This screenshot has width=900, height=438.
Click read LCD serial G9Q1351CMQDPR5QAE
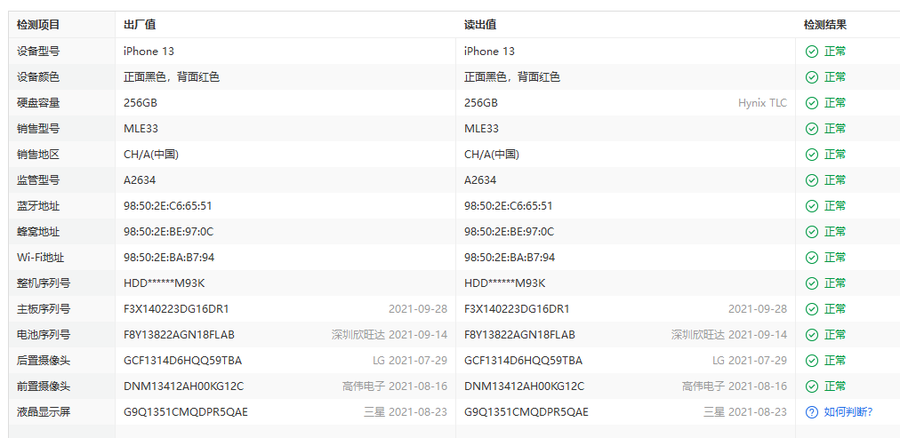(526, 412)
